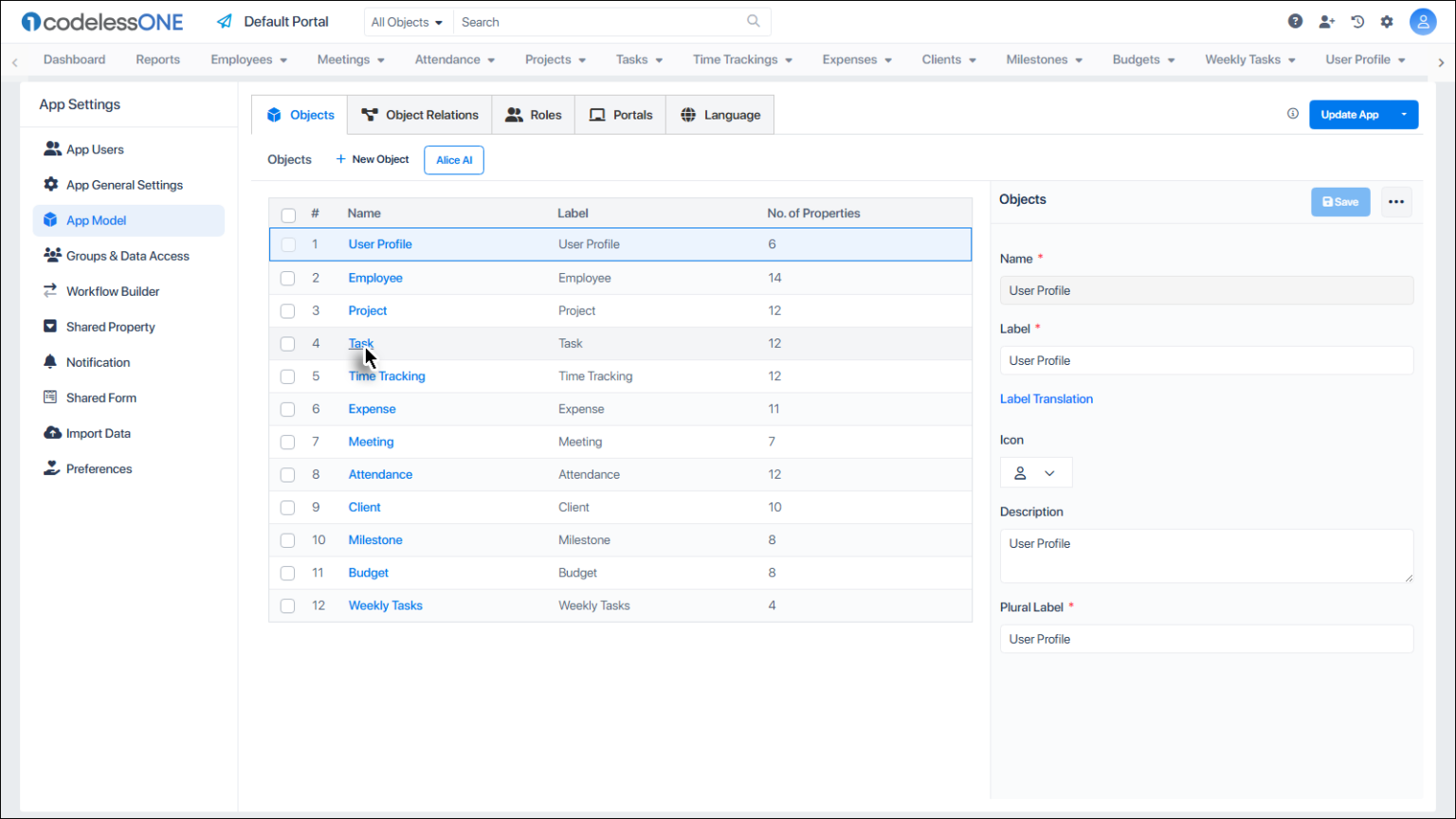Click the help question mark icon
1456x819 pixels.
tap(1295, 22)
